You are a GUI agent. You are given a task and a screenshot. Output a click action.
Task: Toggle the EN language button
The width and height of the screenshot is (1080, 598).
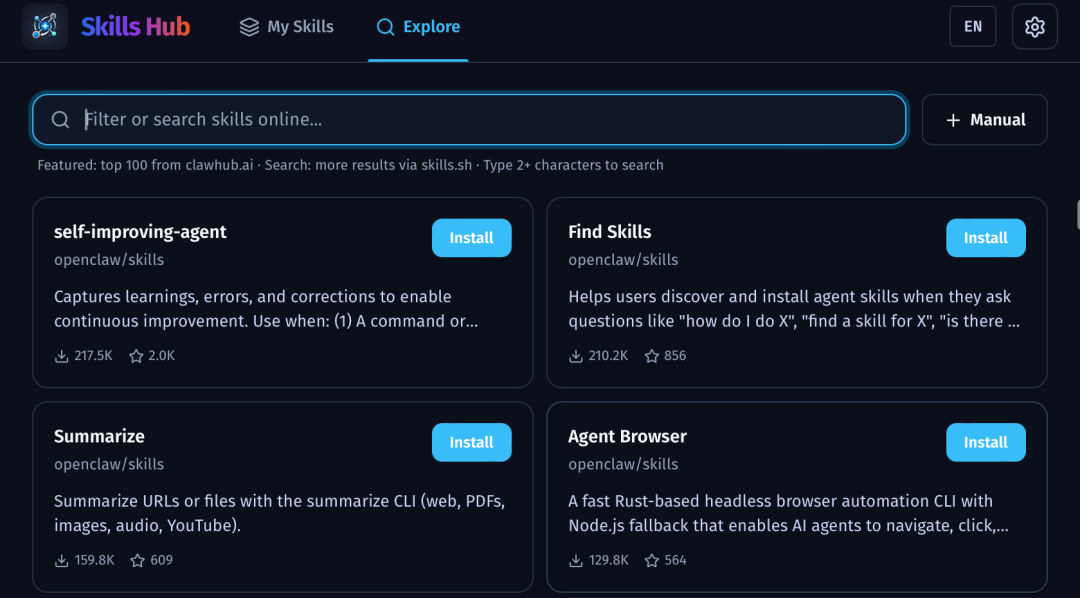[972, 27]
